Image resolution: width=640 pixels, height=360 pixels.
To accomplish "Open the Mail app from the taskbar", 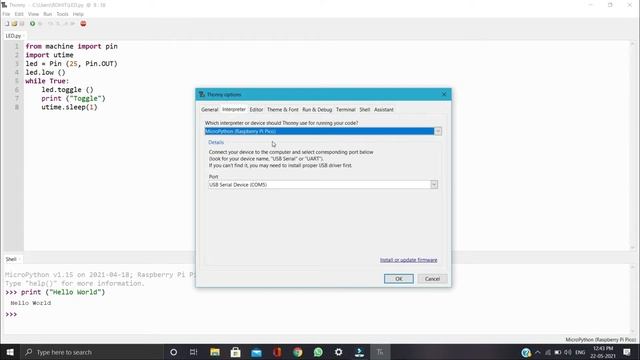I will [256, 352].
